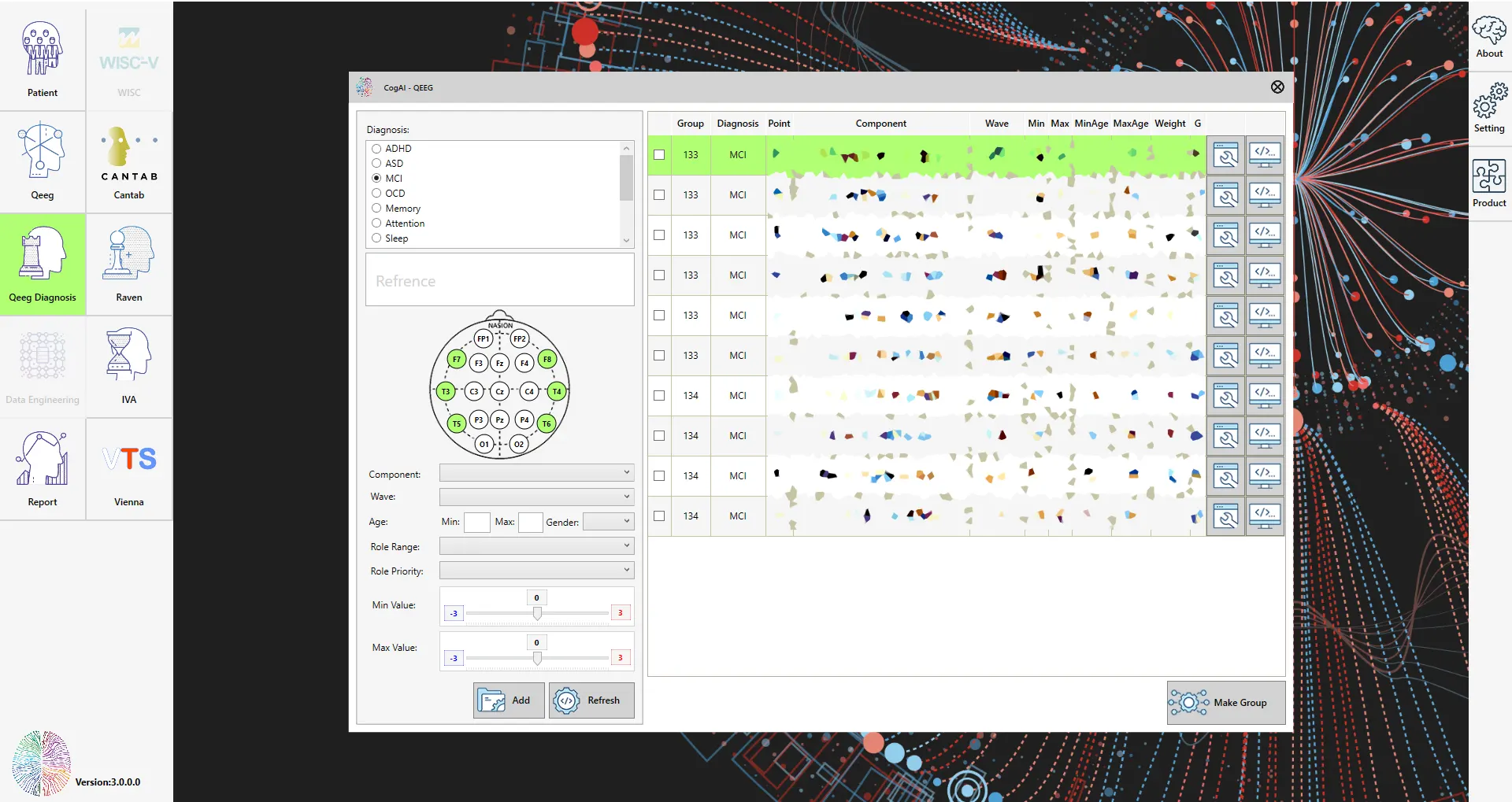Select the Memory diagnosis radio button
The height and width of the screenshot is (802, 1512).
point(376,209)
